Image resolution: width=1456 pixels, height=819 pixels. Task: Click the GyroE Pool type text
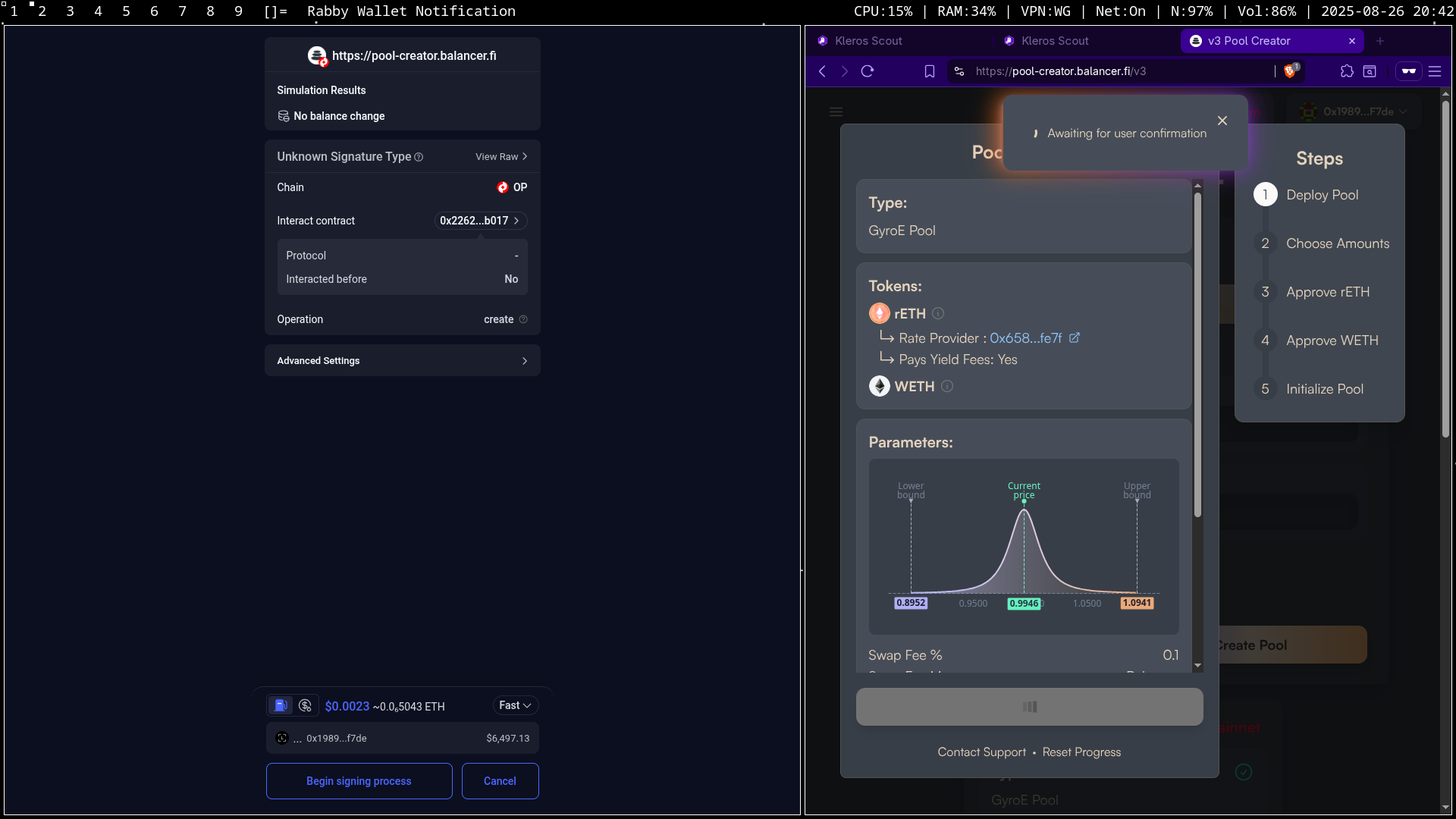pos(902,231)
